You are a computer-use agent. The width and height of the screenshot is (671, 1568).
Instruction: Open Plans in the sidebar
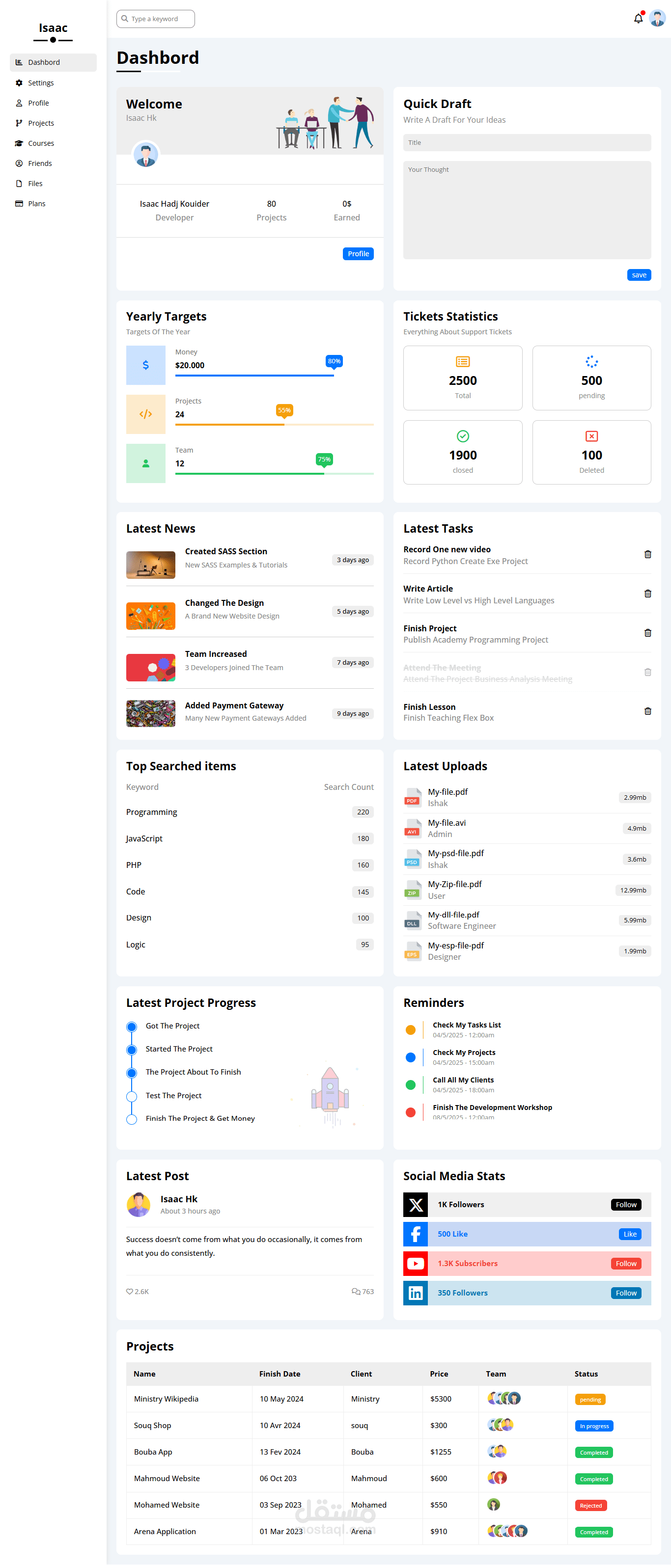pyautogui.click(x=53, y=203)
